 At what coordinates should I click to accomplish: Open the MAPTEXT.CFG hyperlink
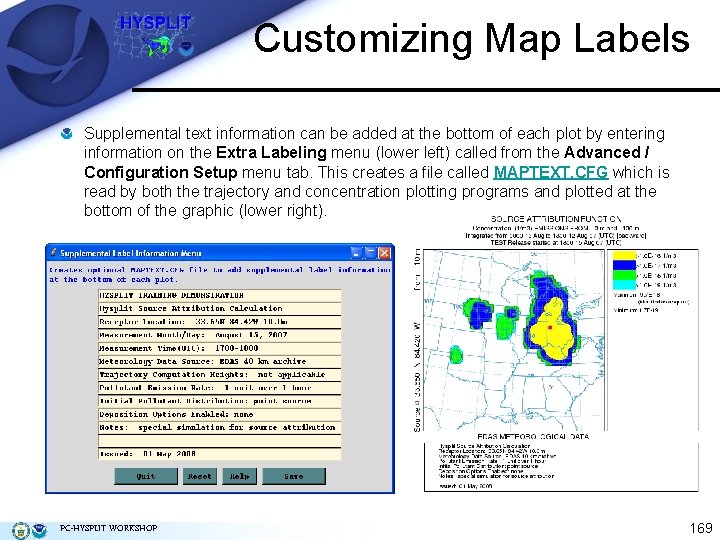tap(551, 173)
